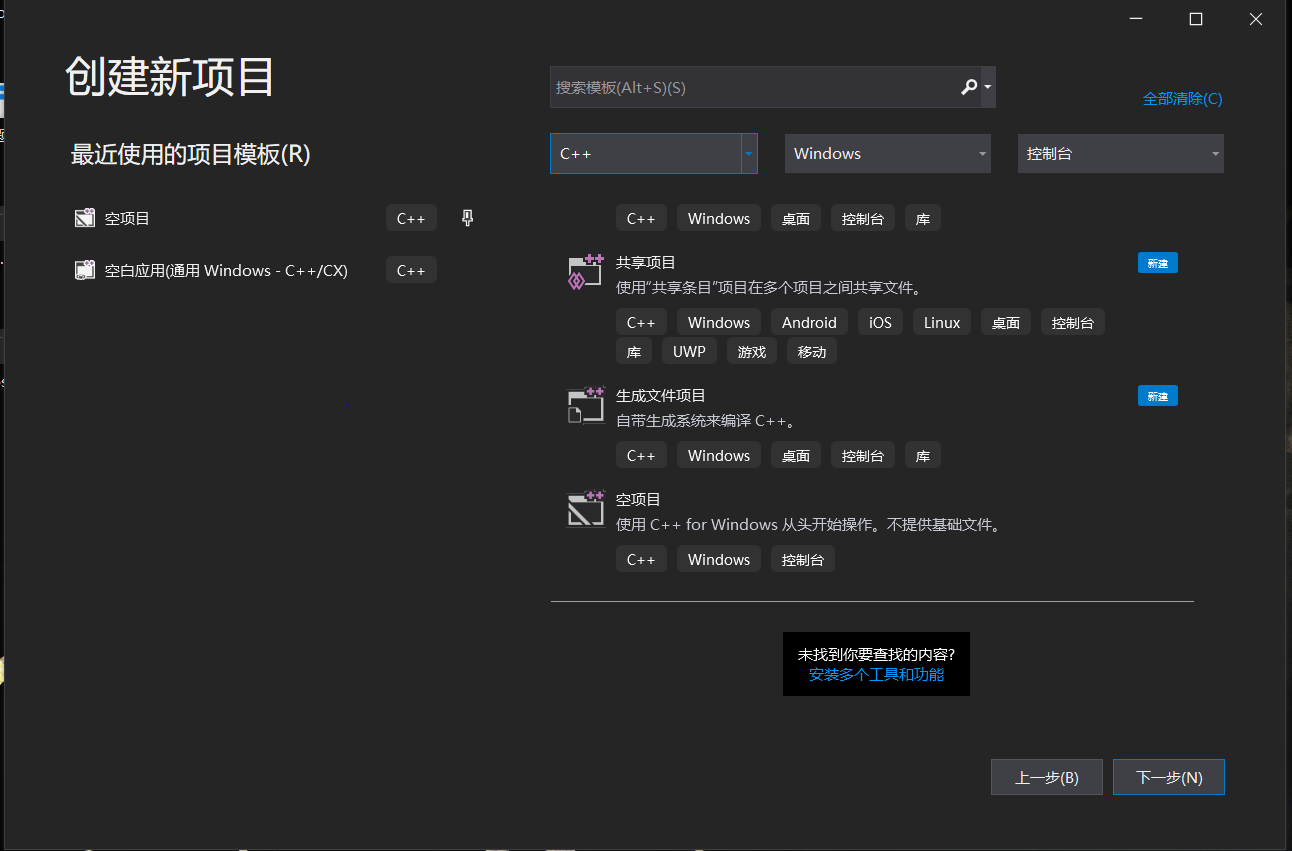Open the Windows platform filter dropdown

click(887, 154)
